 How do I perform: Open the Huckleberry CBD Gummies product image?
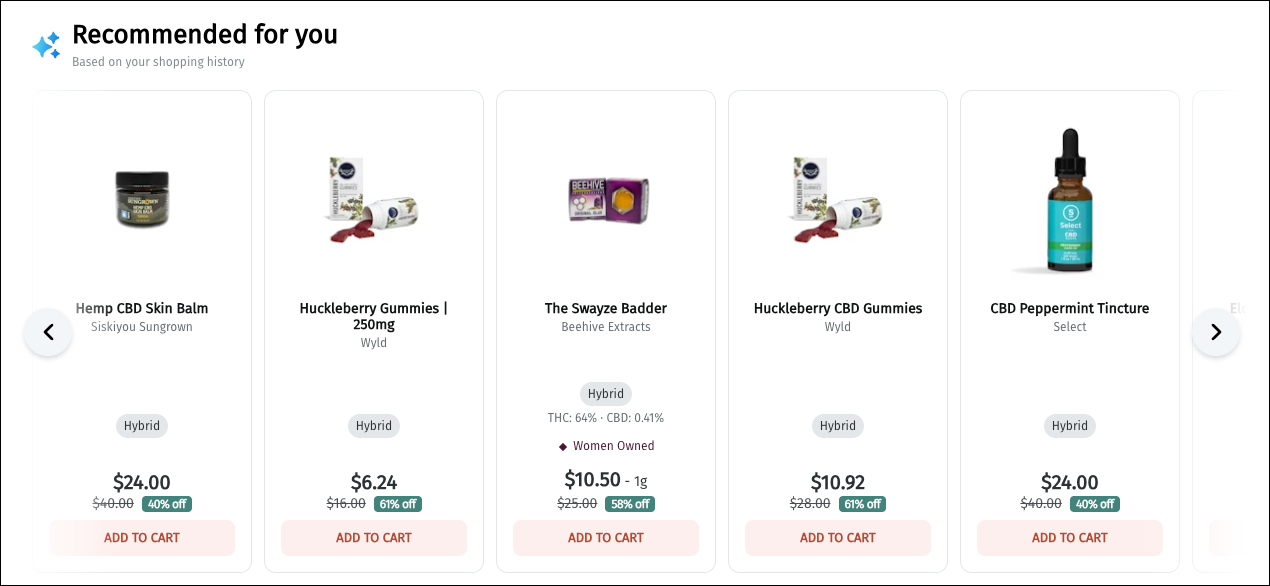838,200
